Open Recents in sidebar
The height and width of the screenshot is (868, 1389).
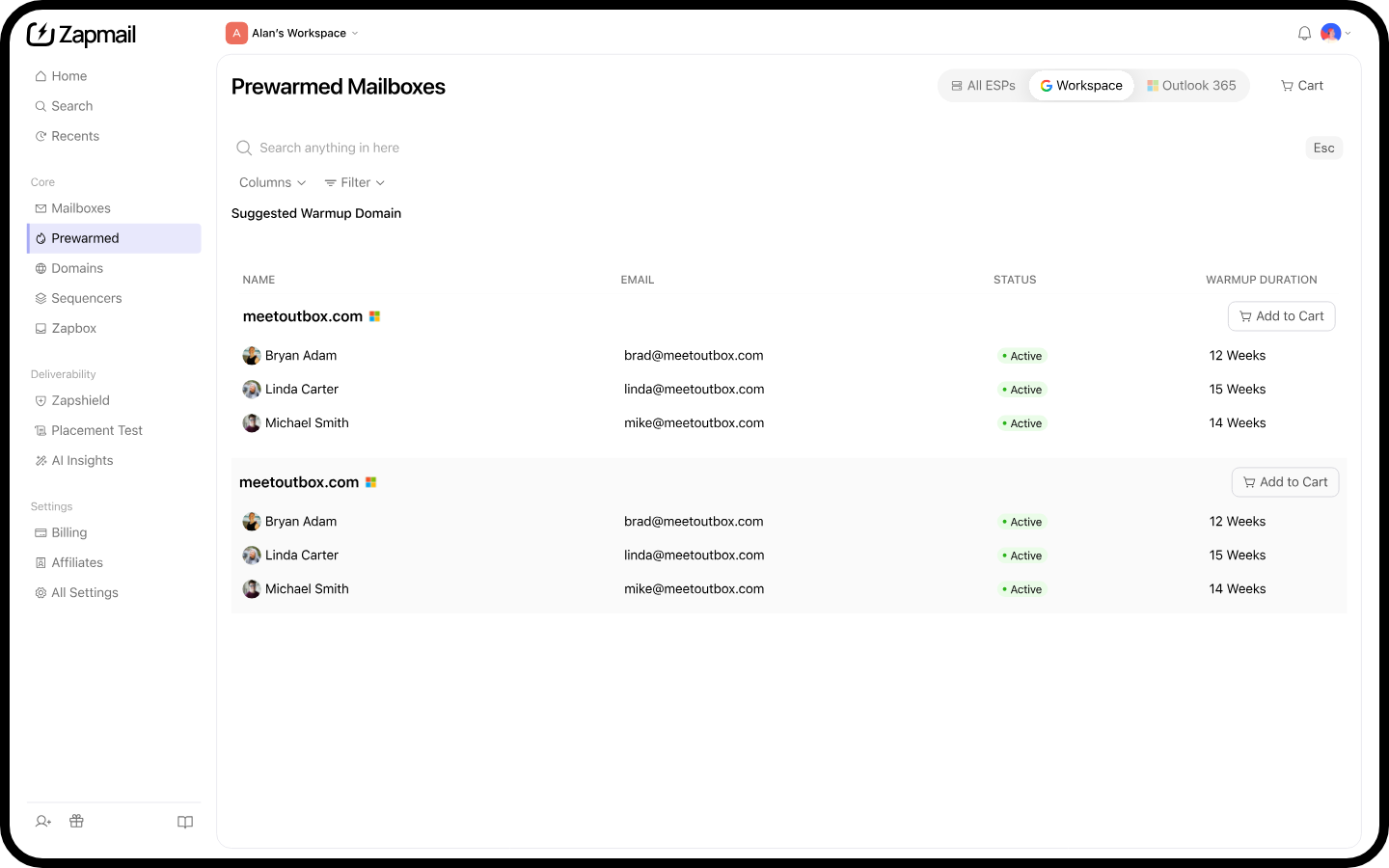click(x=114, y=136)
